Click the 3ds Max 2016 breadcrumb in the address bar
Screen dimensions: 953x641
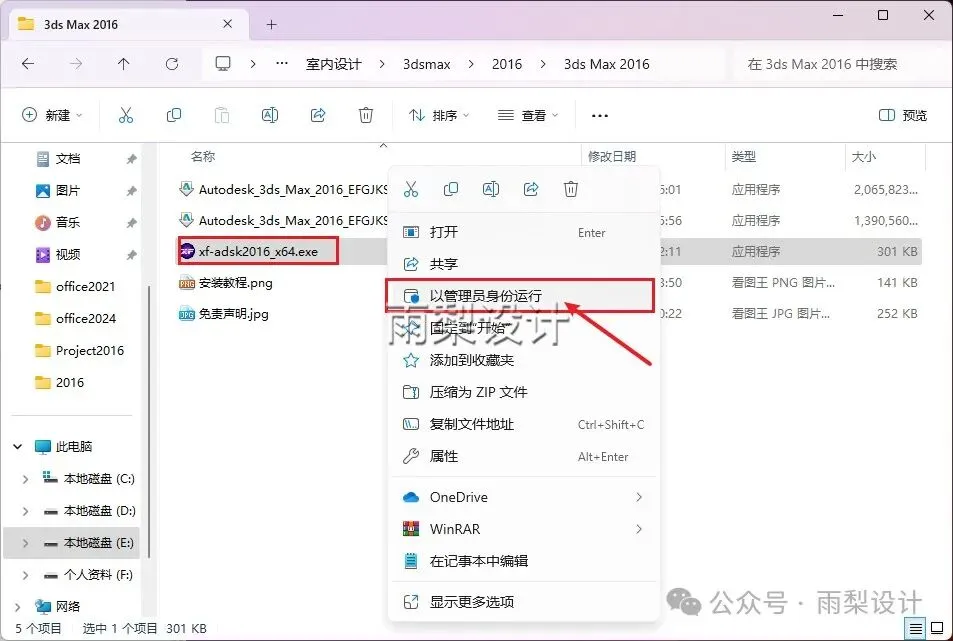[x=607, y=64]
